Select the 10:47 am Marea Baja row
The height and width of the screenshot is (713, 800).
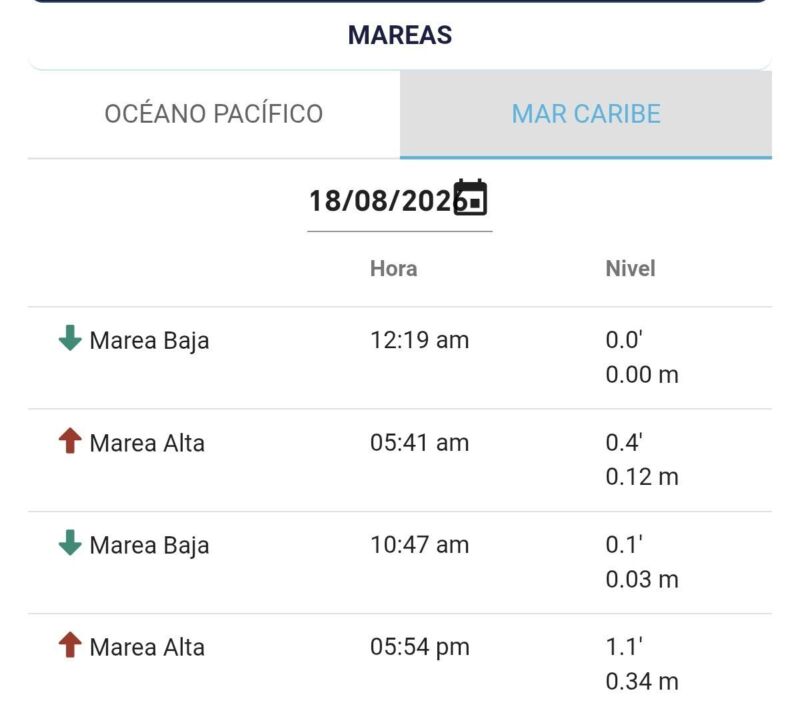pos(400,562)
